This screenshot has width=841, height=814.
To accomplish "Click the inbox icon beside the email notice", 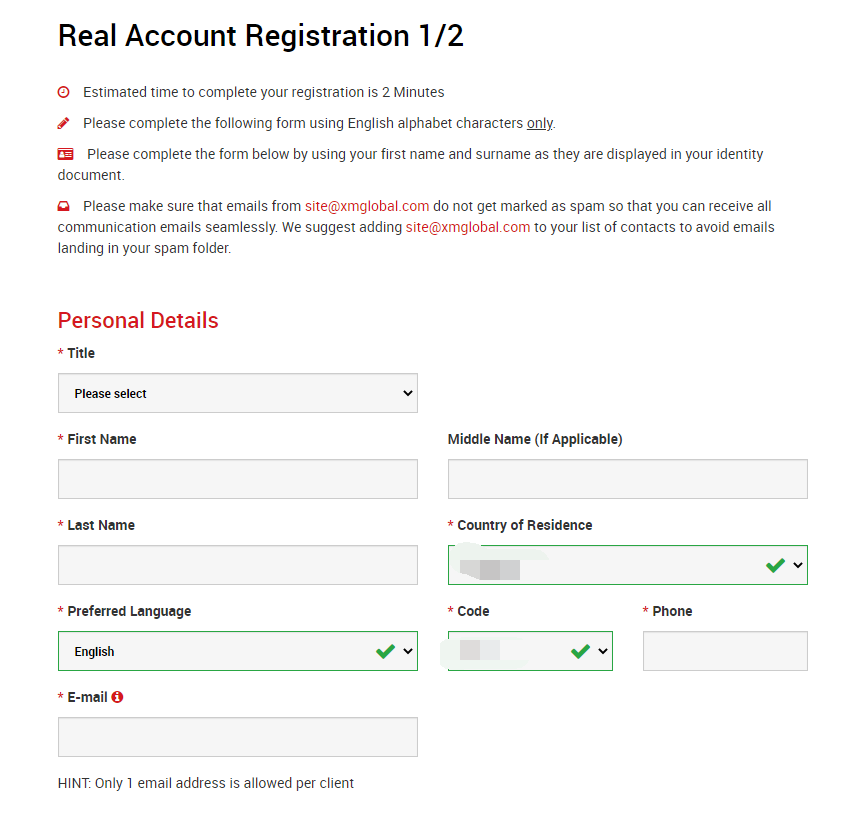I will pos(64,206).
